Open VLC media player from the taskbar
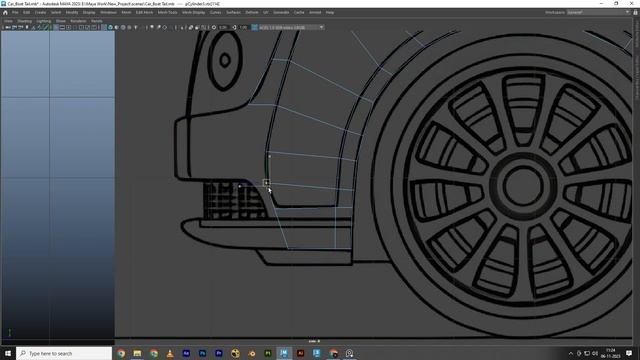 click(x=170, y=353)
